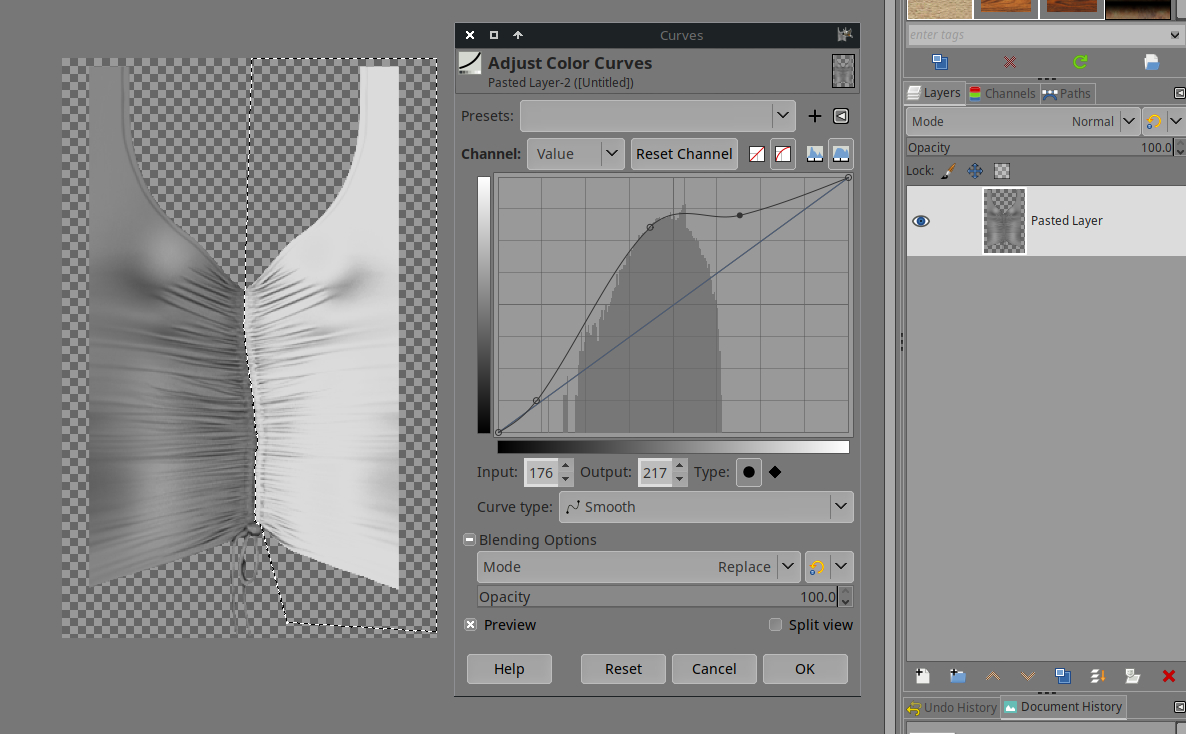Viewport: 1186px width, 734px height.
Task: Create a new layer group
Action: [x=957, y=676]
